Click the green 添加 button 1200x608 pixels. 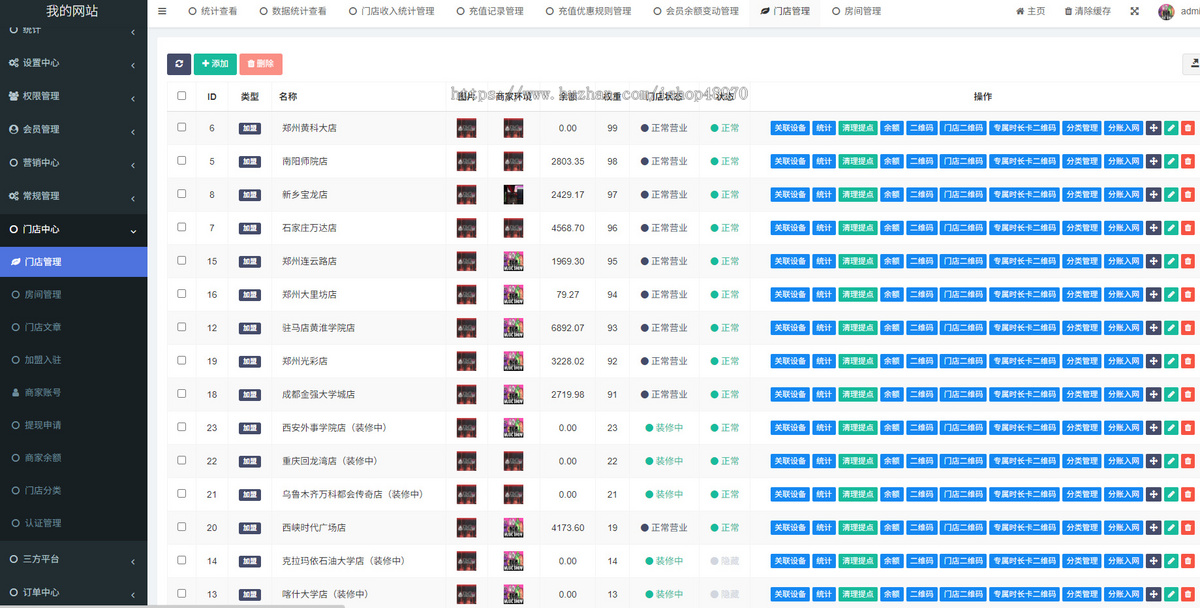(x=215, y=64)
